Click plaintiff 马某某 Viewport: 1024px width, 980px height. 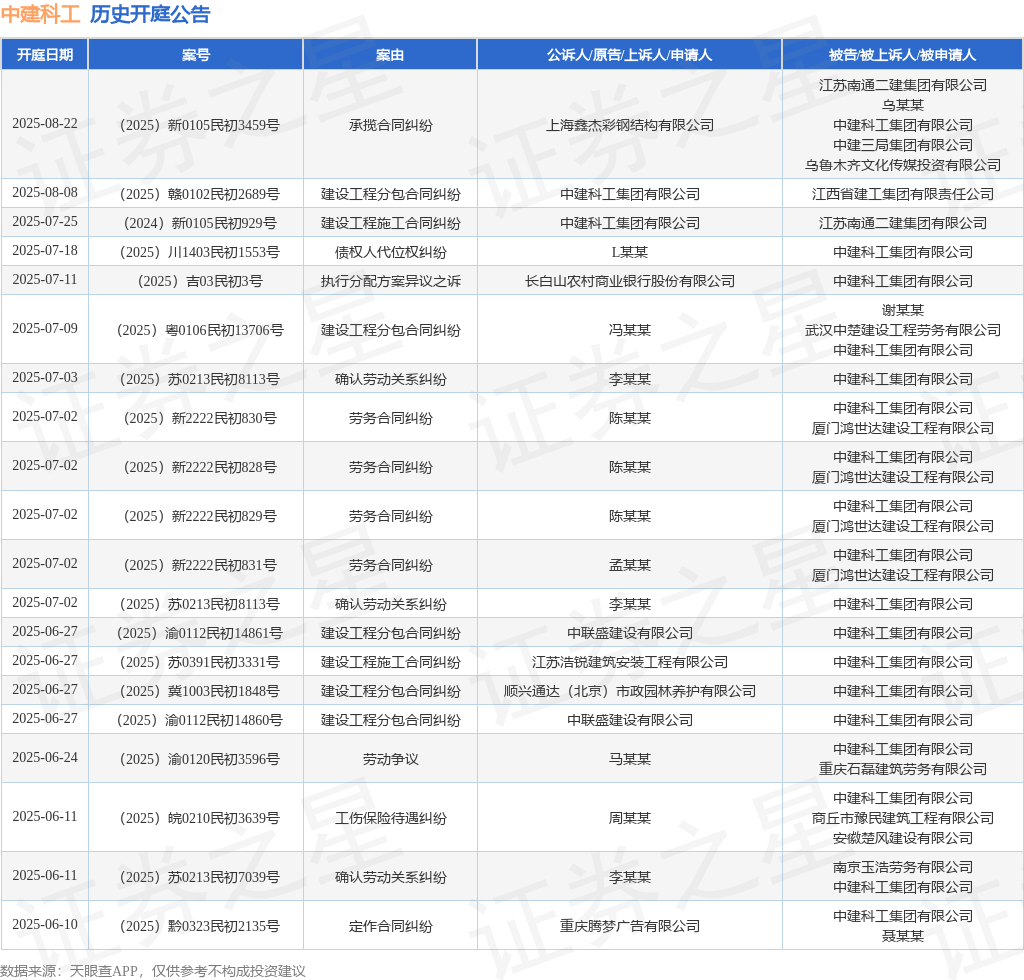coord(630,759)
